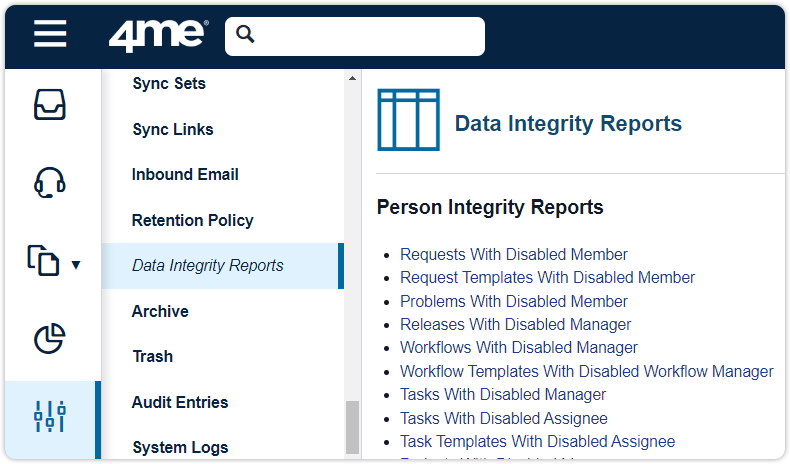The width and height of the screenshot is (790, 464).
Task: Open Tasks With Disabled Manager report
Action: [503, 394]
